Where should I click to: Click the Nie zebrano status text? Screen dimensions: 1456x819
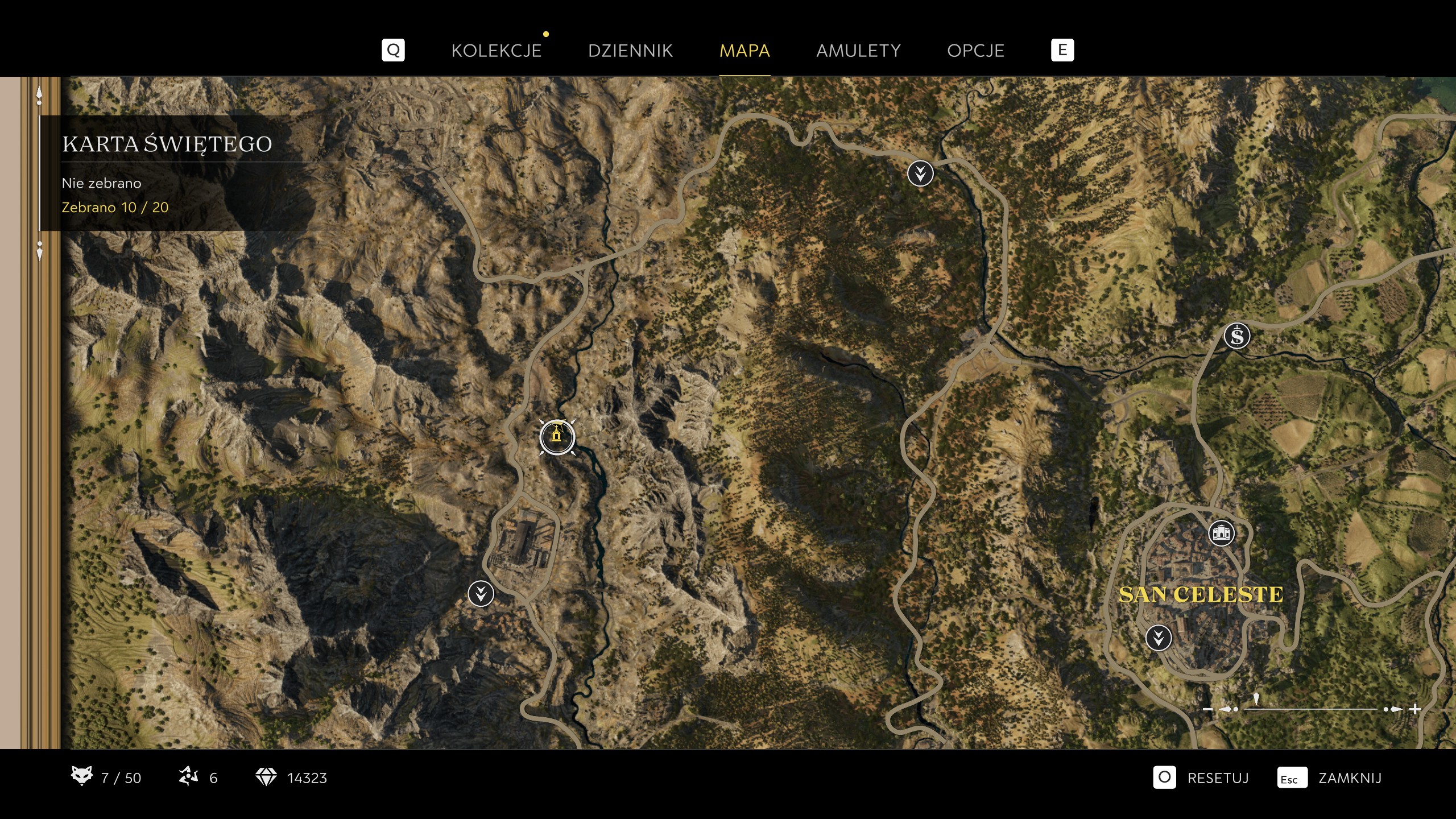tap(101, 183)
